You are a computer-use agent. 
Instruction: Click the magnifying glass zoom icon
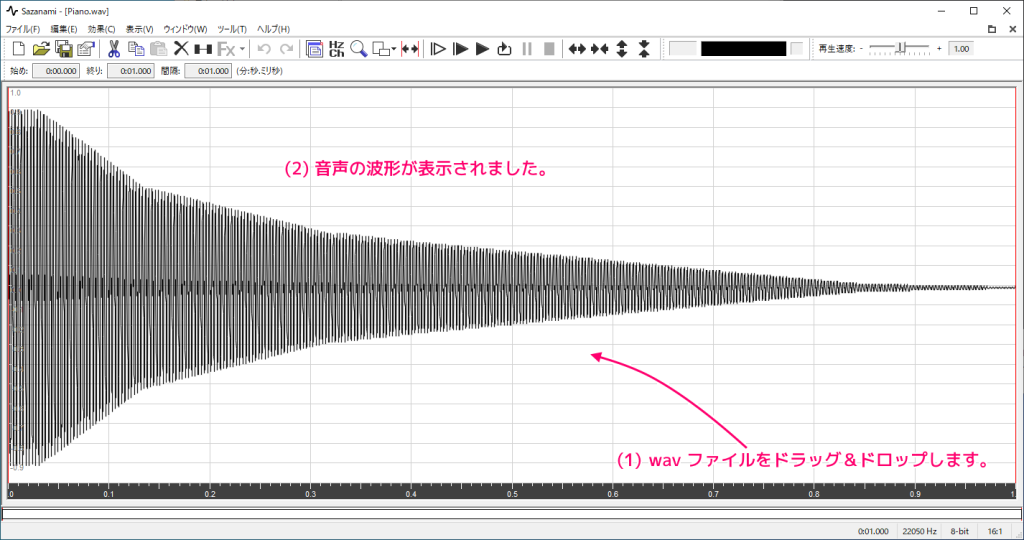pos(358,48)
